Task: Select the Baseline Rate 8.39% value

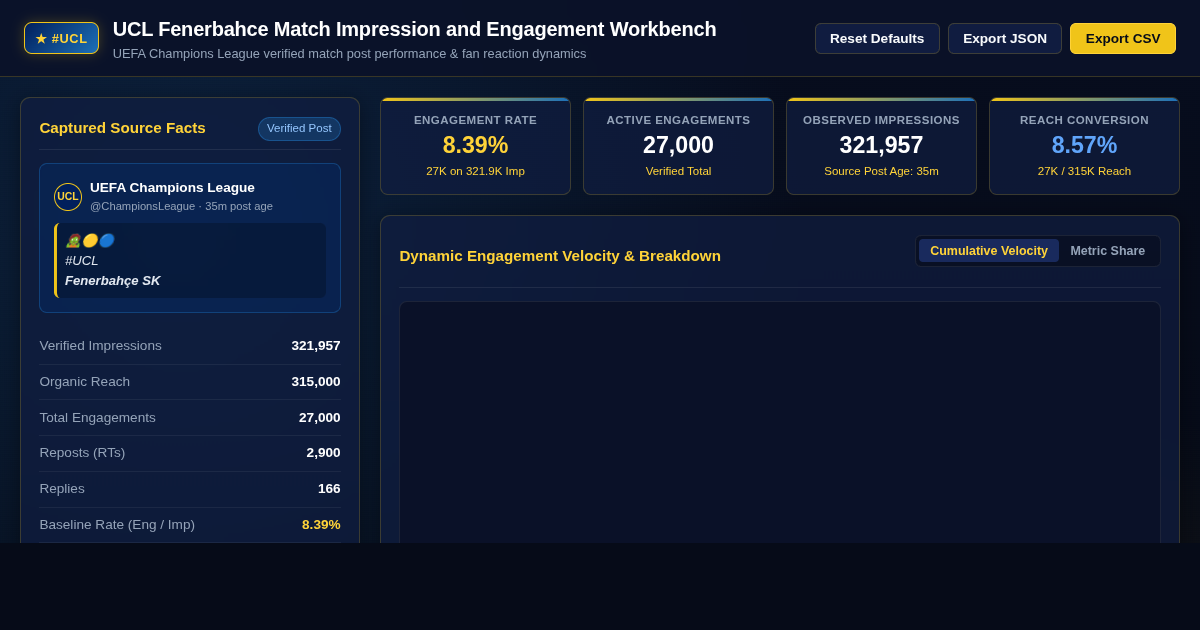Action: point(321,524)
